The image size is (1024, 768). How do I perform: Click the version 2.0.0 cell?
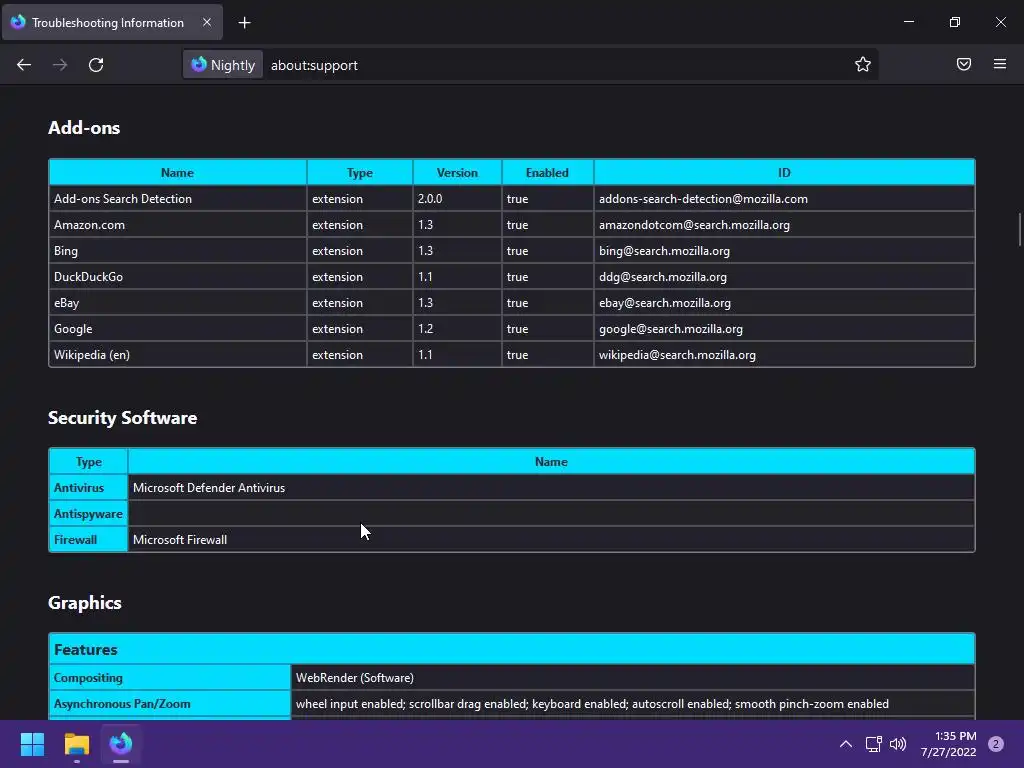pos(457,199)
